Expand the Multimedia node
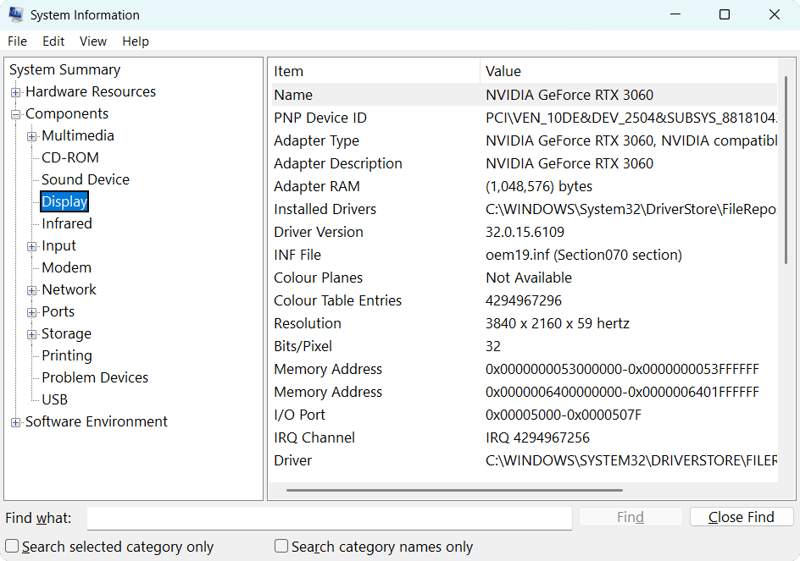Screen dimensions: 800x561 (x=32, y=136)
